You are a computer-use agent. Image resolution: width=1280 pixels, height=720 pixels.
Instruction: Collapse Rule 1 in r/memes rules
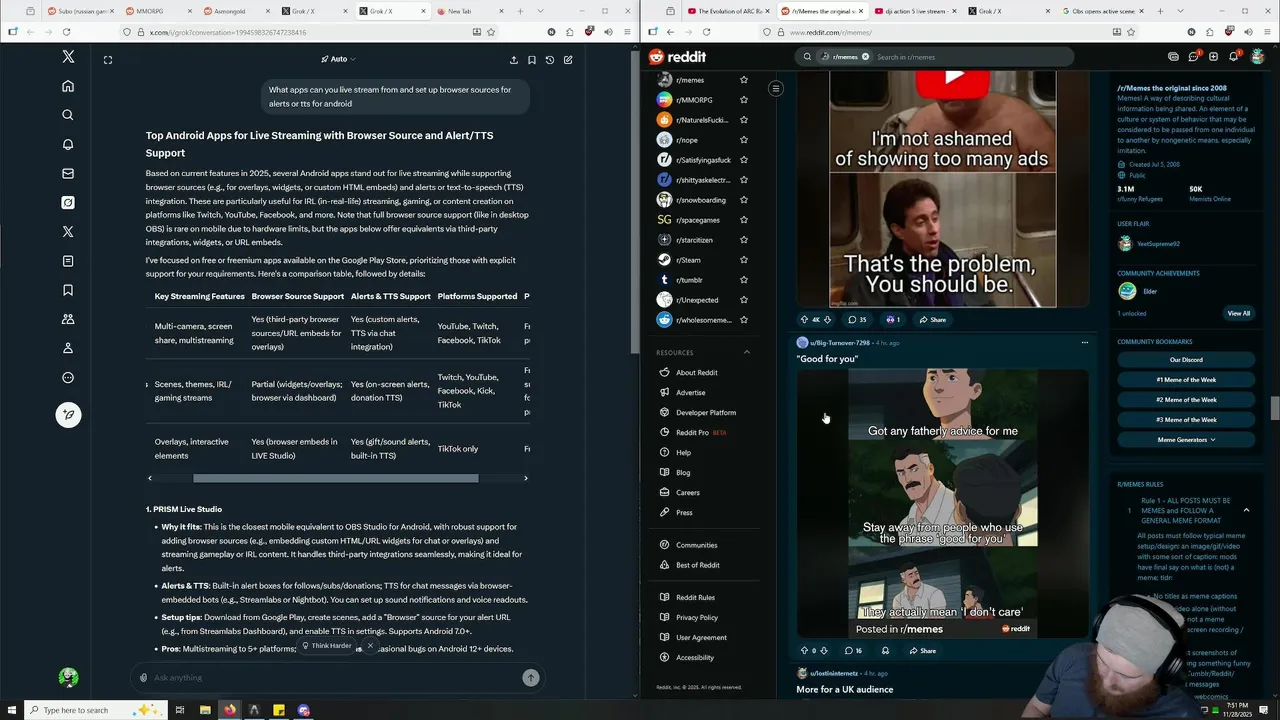(x=1246, y=510)
